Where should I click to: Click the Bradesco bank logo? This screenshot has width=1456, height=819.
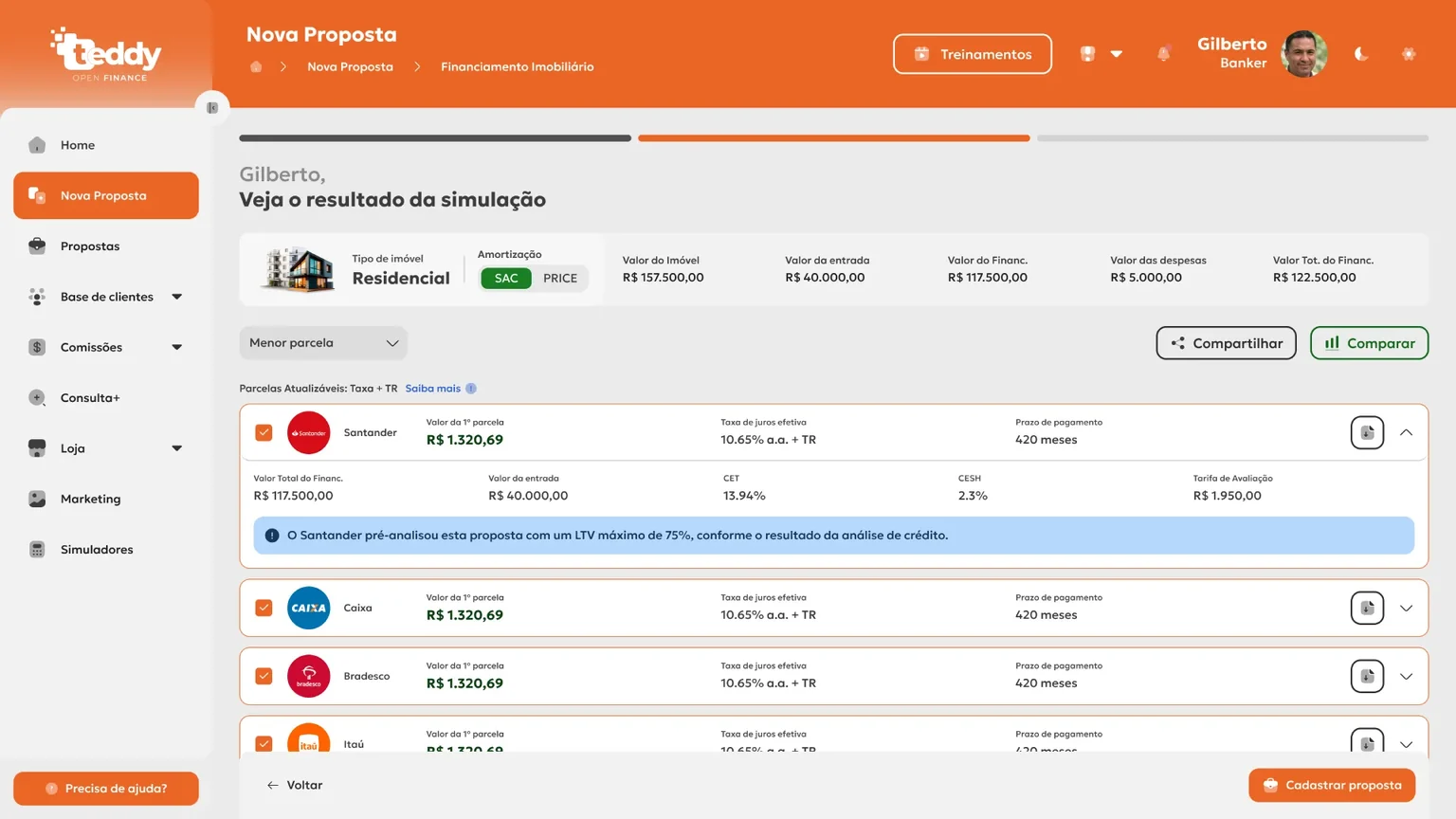tap(308, 676)
